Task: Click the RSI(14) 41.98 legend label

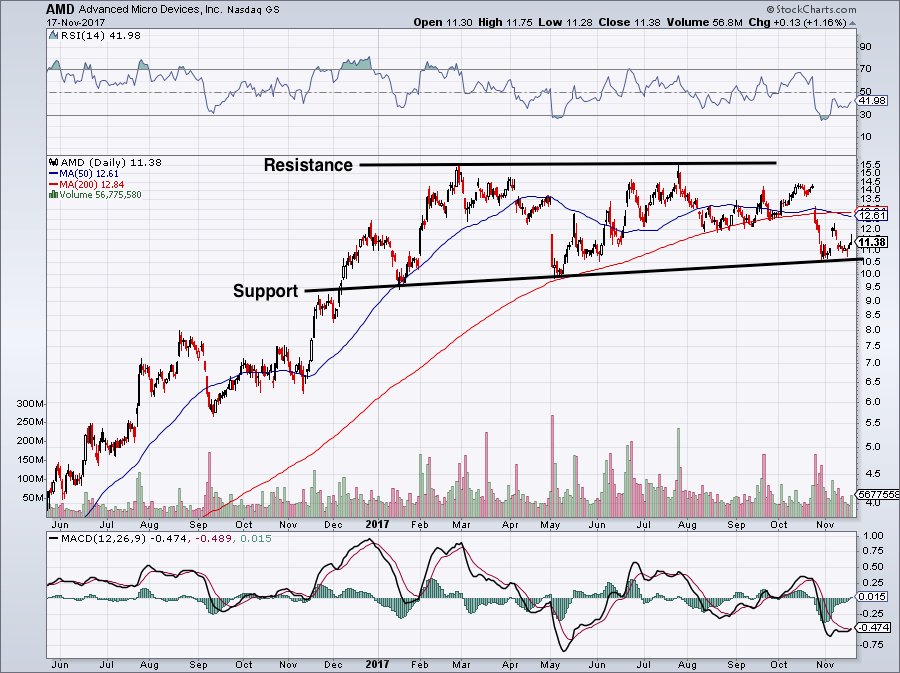Action: click(x=101, y=36)
